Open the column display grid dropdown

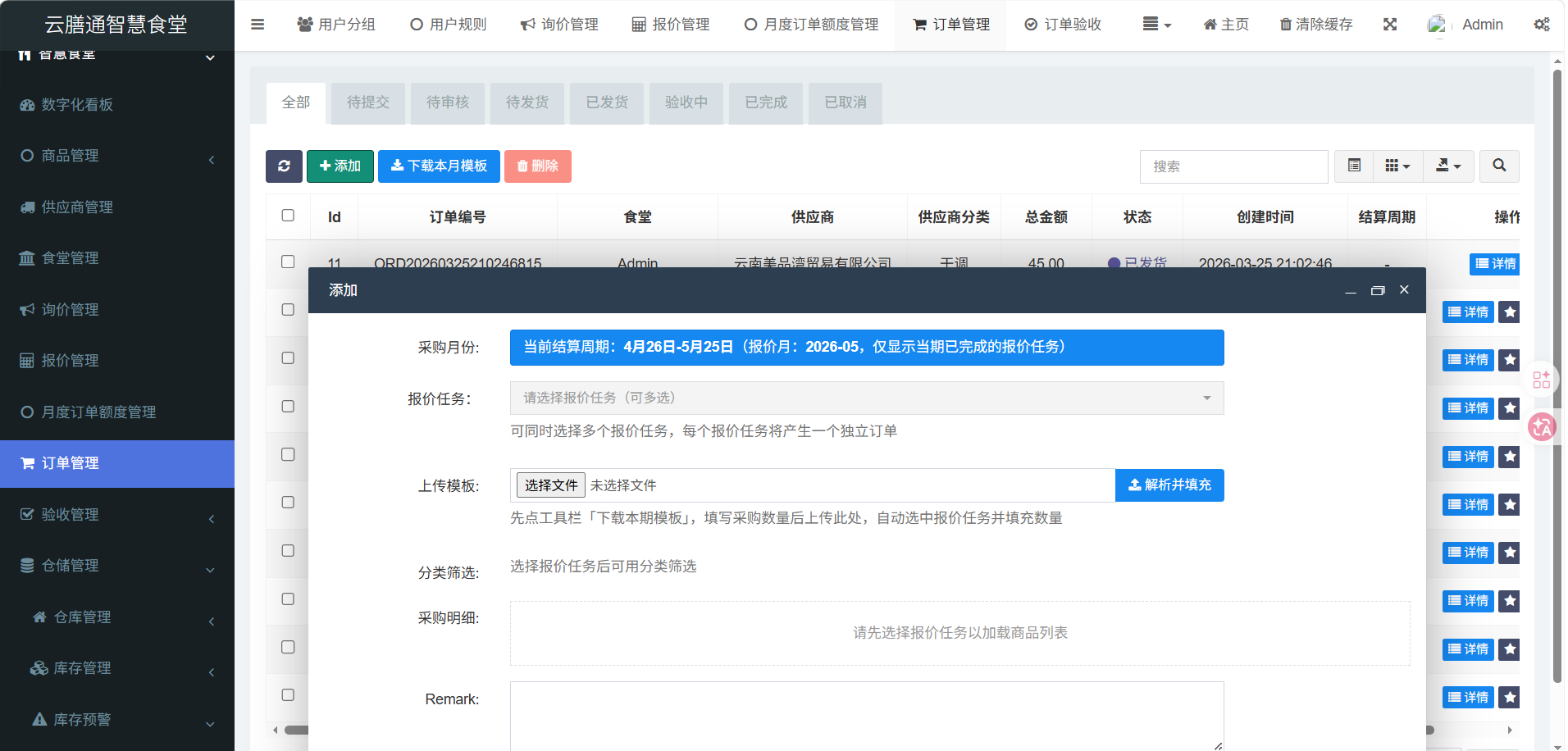click(1397, 166)
